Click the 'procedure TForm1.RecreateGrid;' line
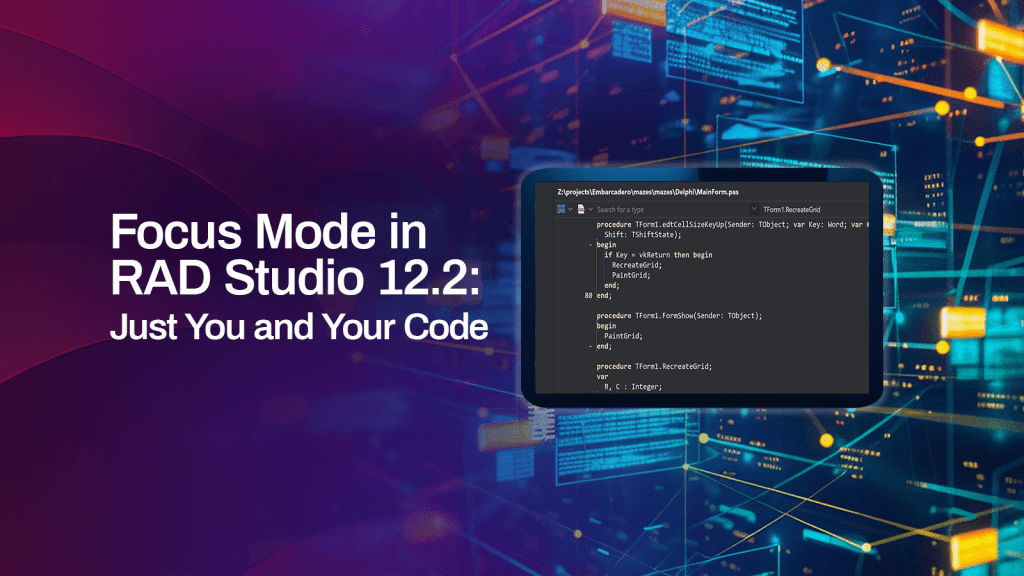 [654, 366]
